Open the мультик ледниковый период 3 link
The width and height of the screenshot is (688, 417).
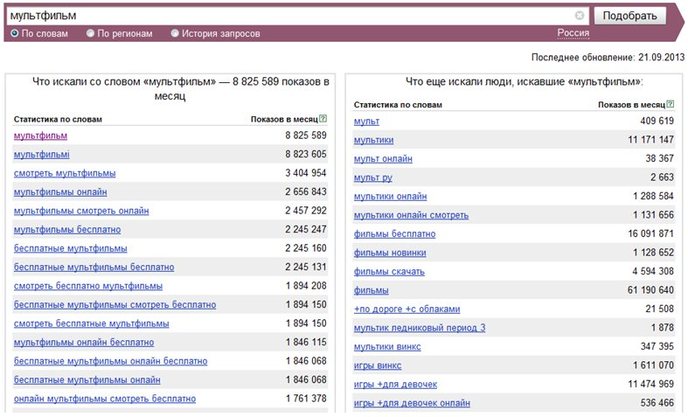(x=419, y=328)
